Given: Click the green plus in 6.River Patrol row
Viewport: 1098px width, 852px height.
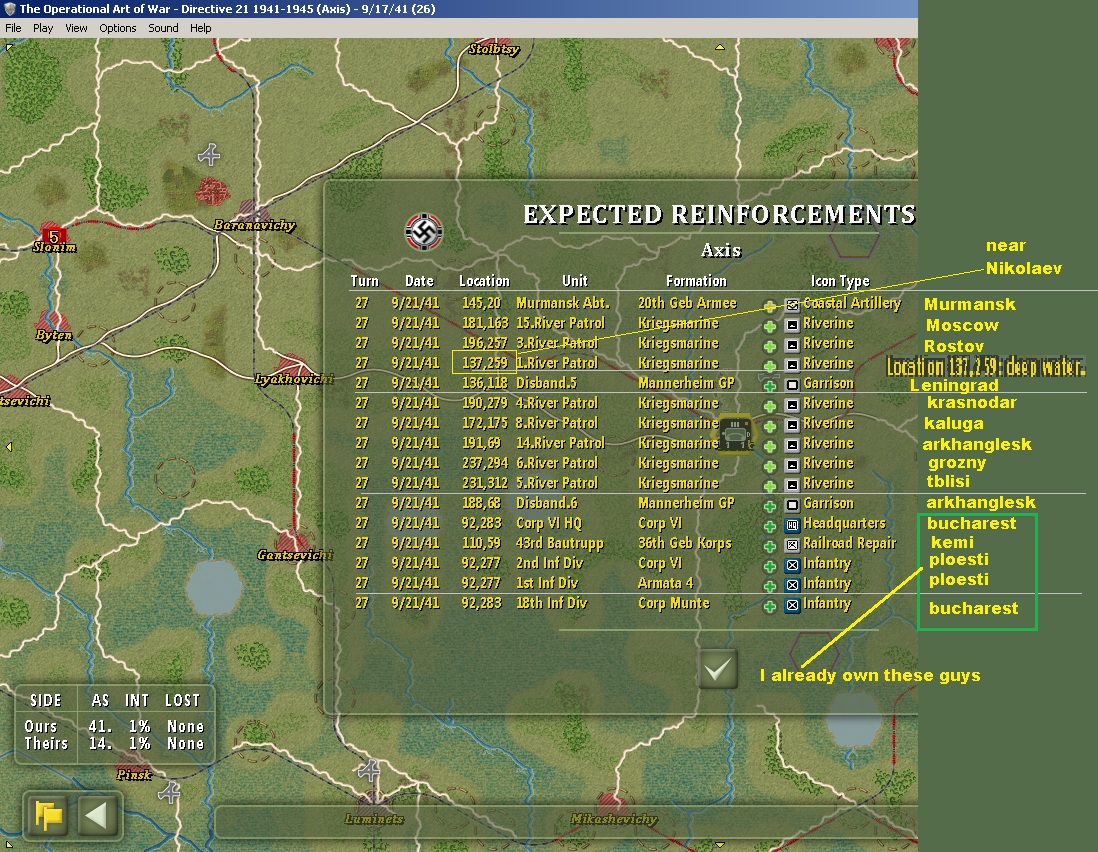Looking at the screenshot, I should click(x=770, y=466).
